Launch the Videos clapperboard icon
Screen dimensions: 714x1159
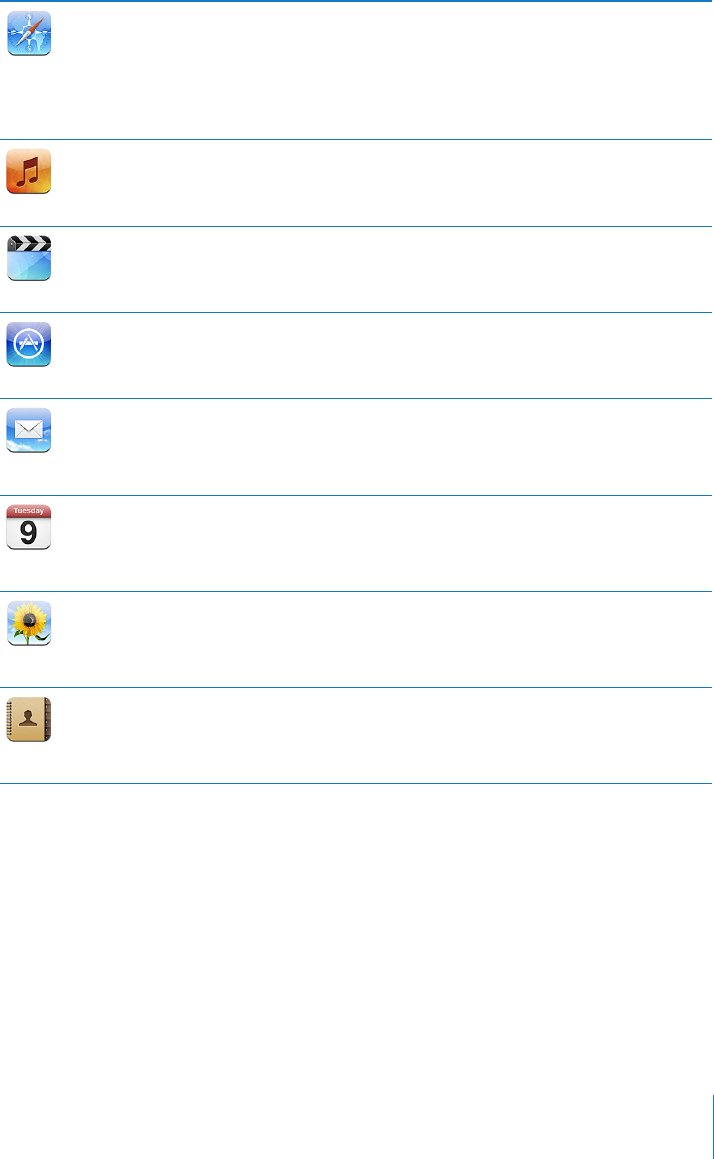pyautogui.click(x=29, y=258)
